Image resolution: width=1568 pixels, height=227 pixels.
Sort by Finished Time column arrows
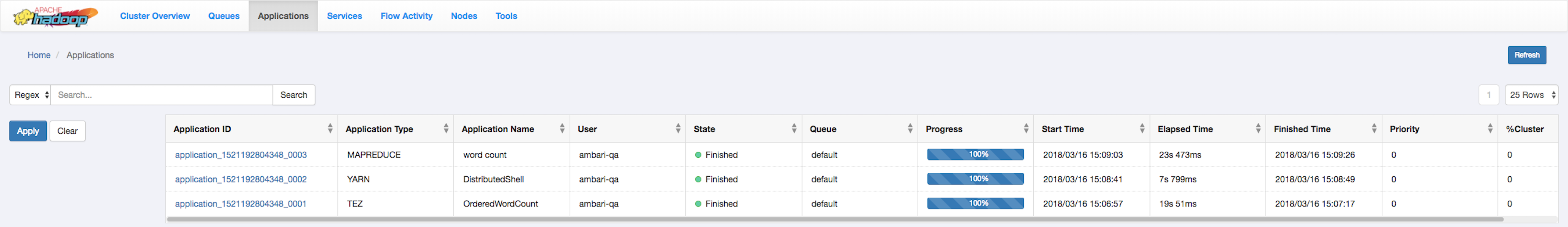click(x=1374, y=129)
